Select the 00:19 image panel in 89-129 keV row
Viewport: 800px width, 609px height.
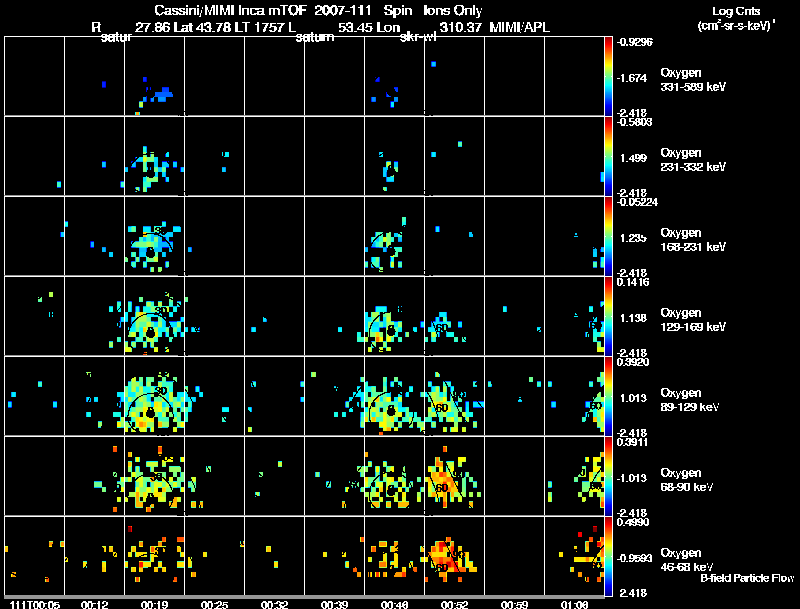(154, 396)
